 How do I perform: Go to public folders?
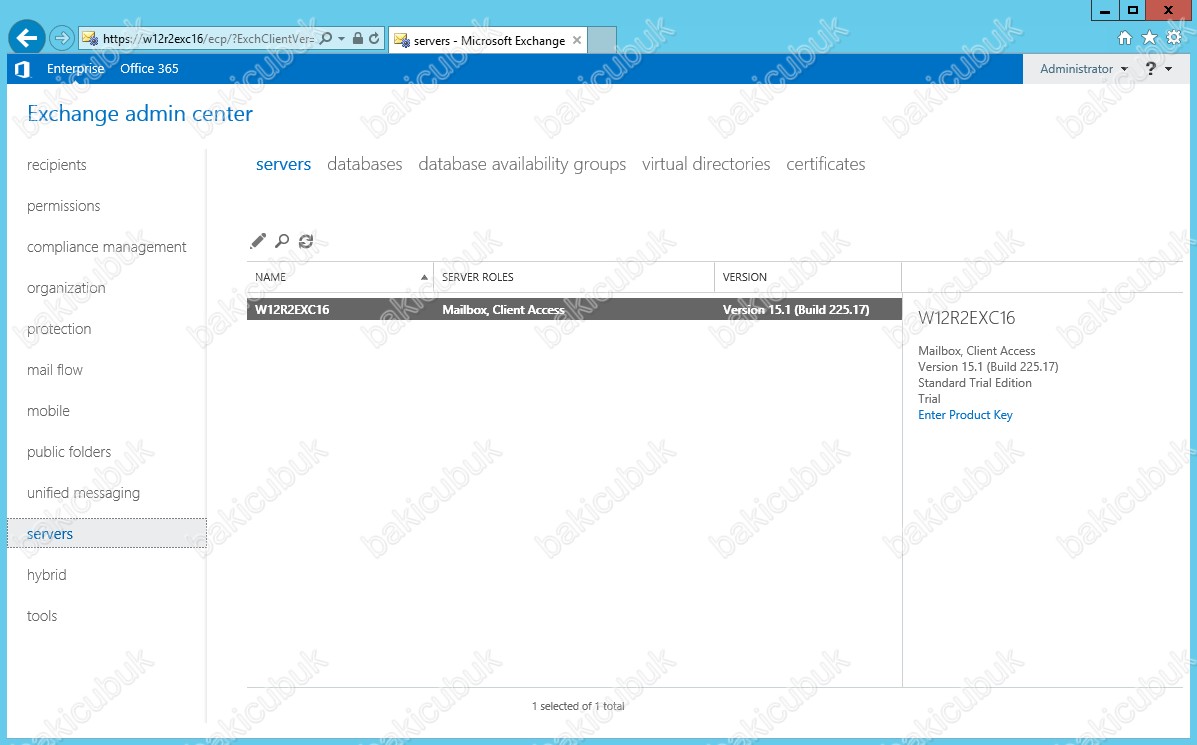(69, 452)
